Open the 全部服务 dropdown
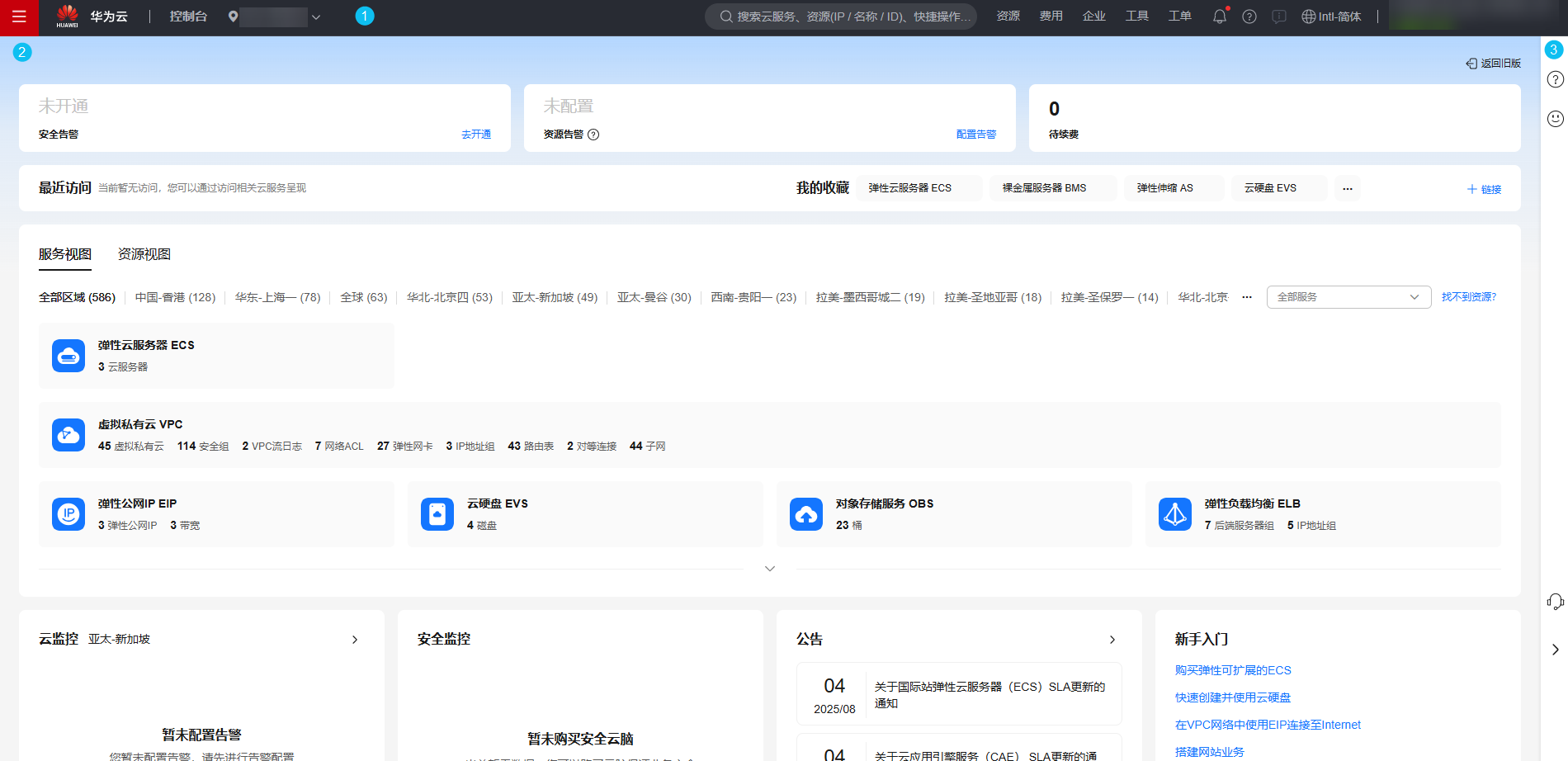The image size is (1568, 761). [x=1348, y=297]
